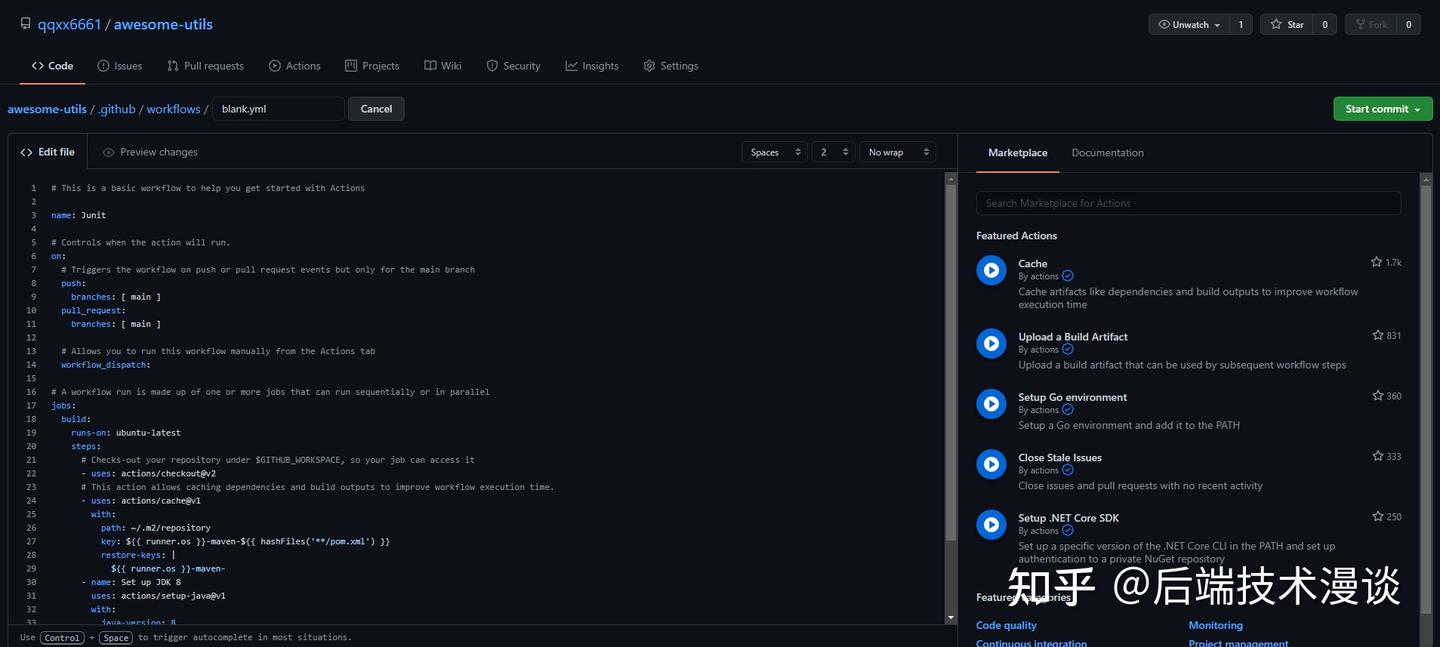
Task: Click the star count 0
Action: coord(1325,24)
